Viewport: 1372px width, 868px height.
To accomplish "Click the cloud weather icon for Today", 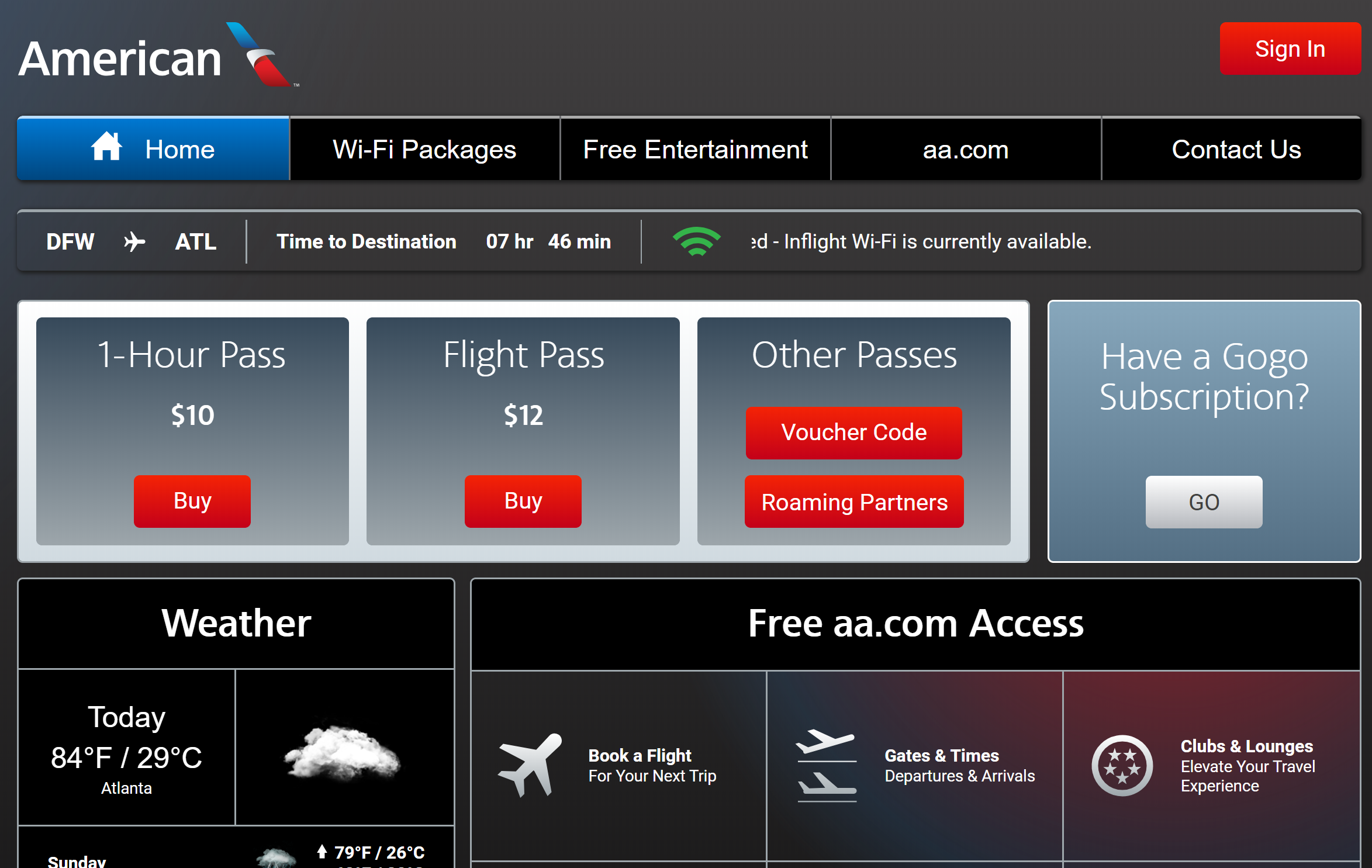I will pyautogui.click(x=343, y=751).
